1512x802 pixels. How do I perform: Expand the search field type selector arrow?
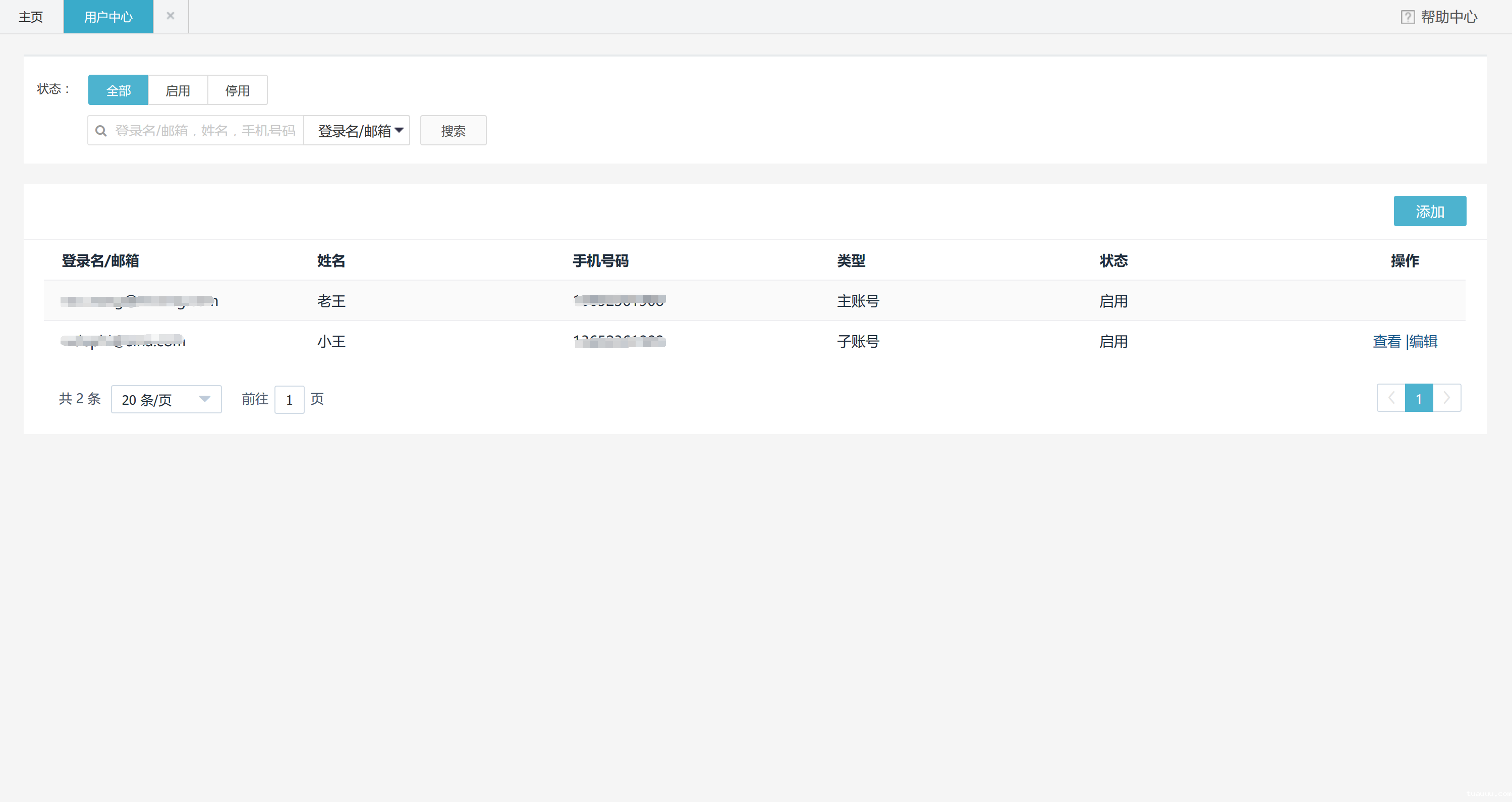[400, 130]
